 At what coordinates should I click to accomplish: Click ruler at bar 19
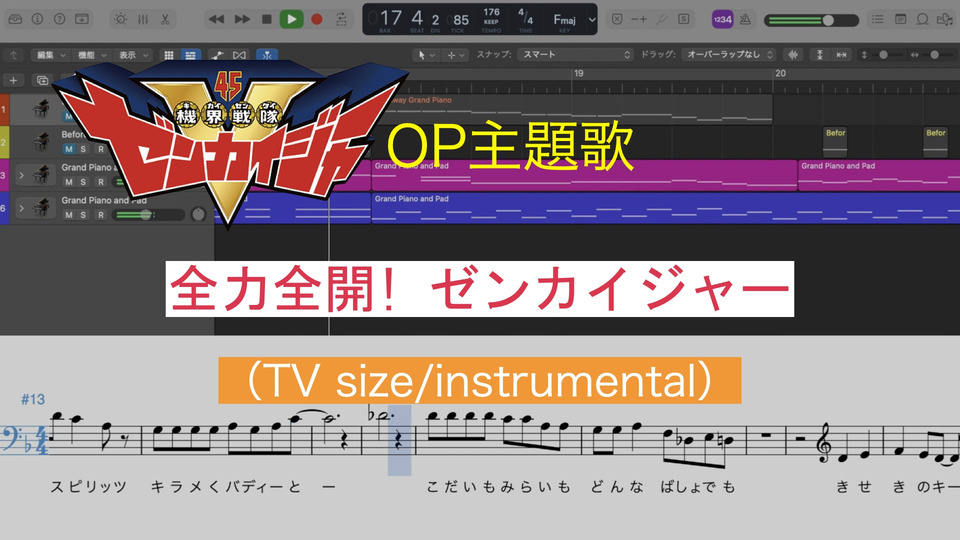click(x=578, y=73)
